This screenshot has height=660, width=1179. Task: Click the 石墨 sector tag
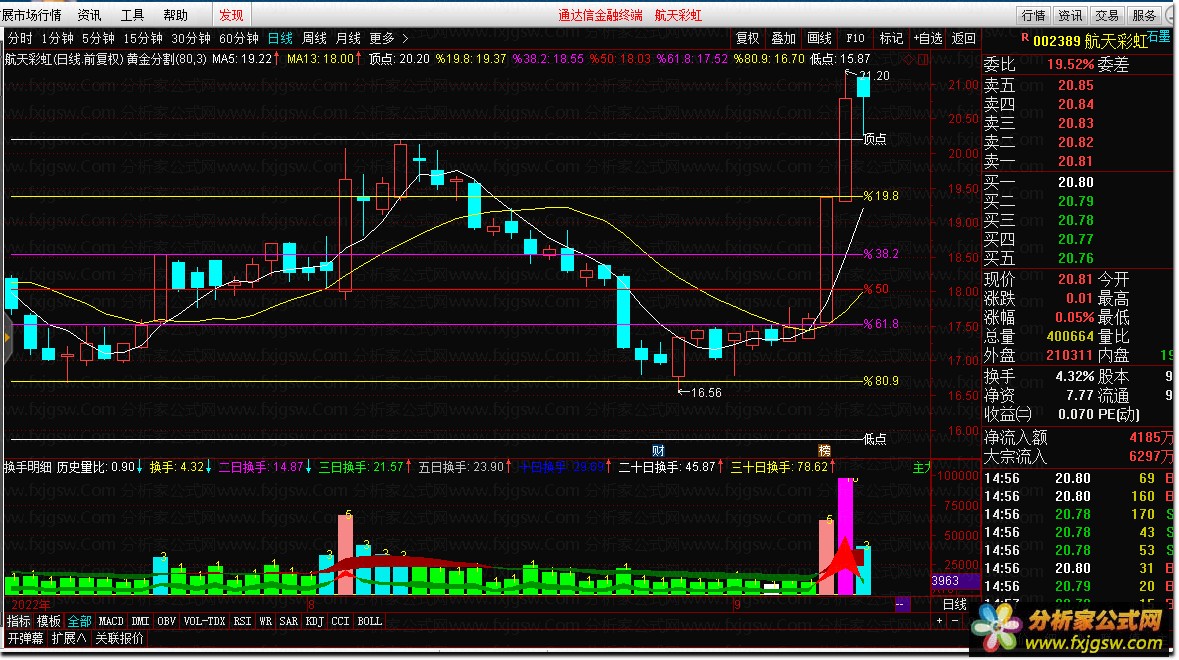[1159, 36]
